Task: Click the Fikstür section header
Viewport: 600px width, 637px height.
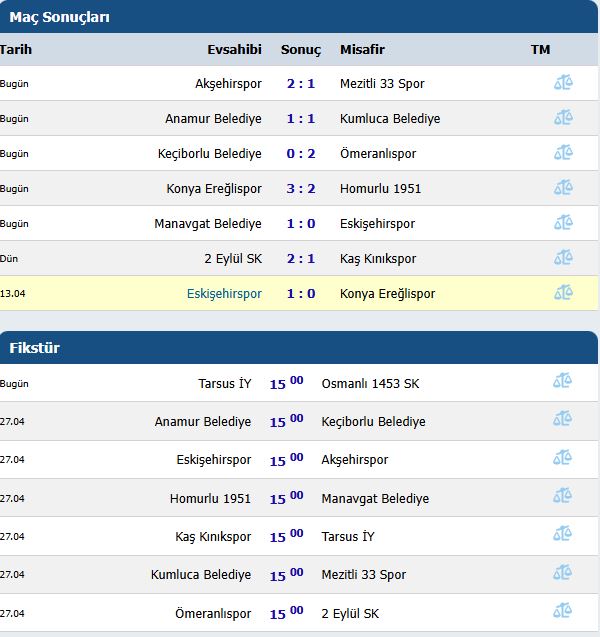Action: coord(35,348)
